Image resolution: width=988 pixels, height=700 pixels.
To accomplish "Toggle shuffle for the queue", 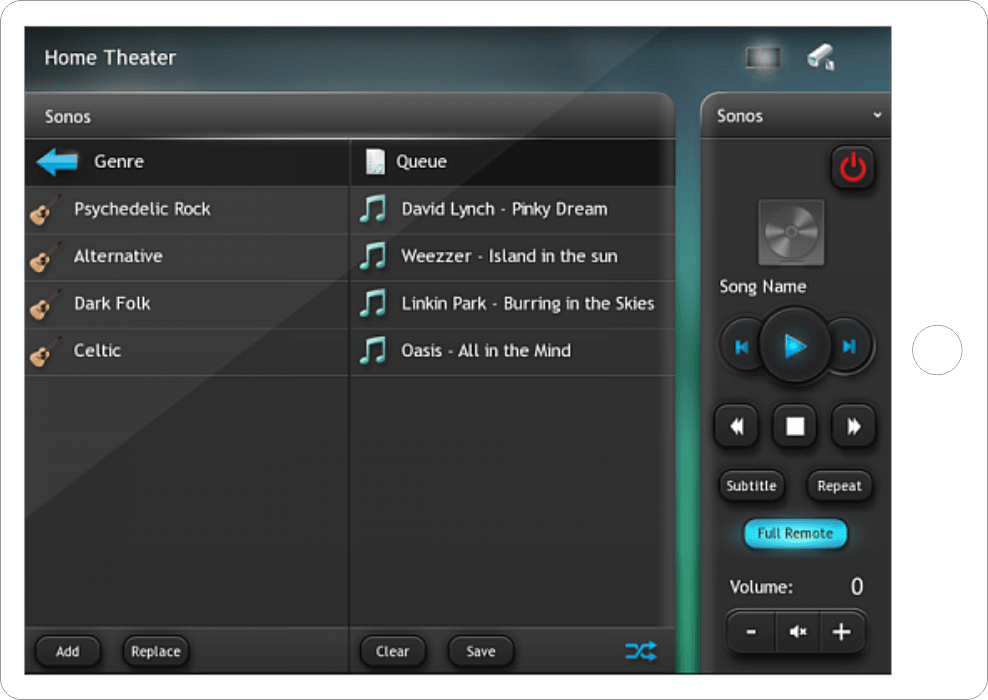I will (x=641, y=652).
